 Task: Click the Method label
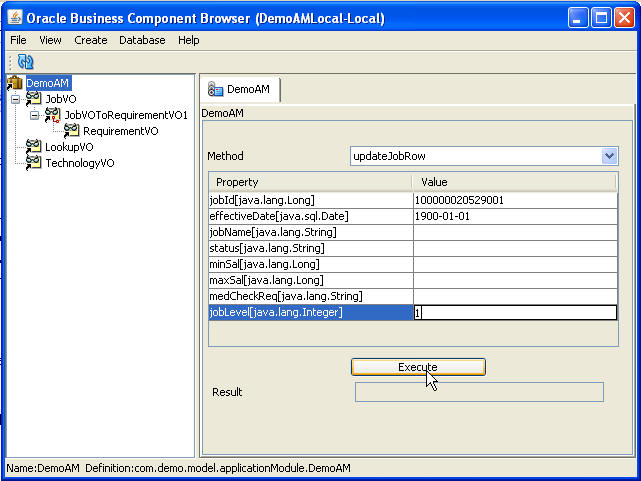225,156
